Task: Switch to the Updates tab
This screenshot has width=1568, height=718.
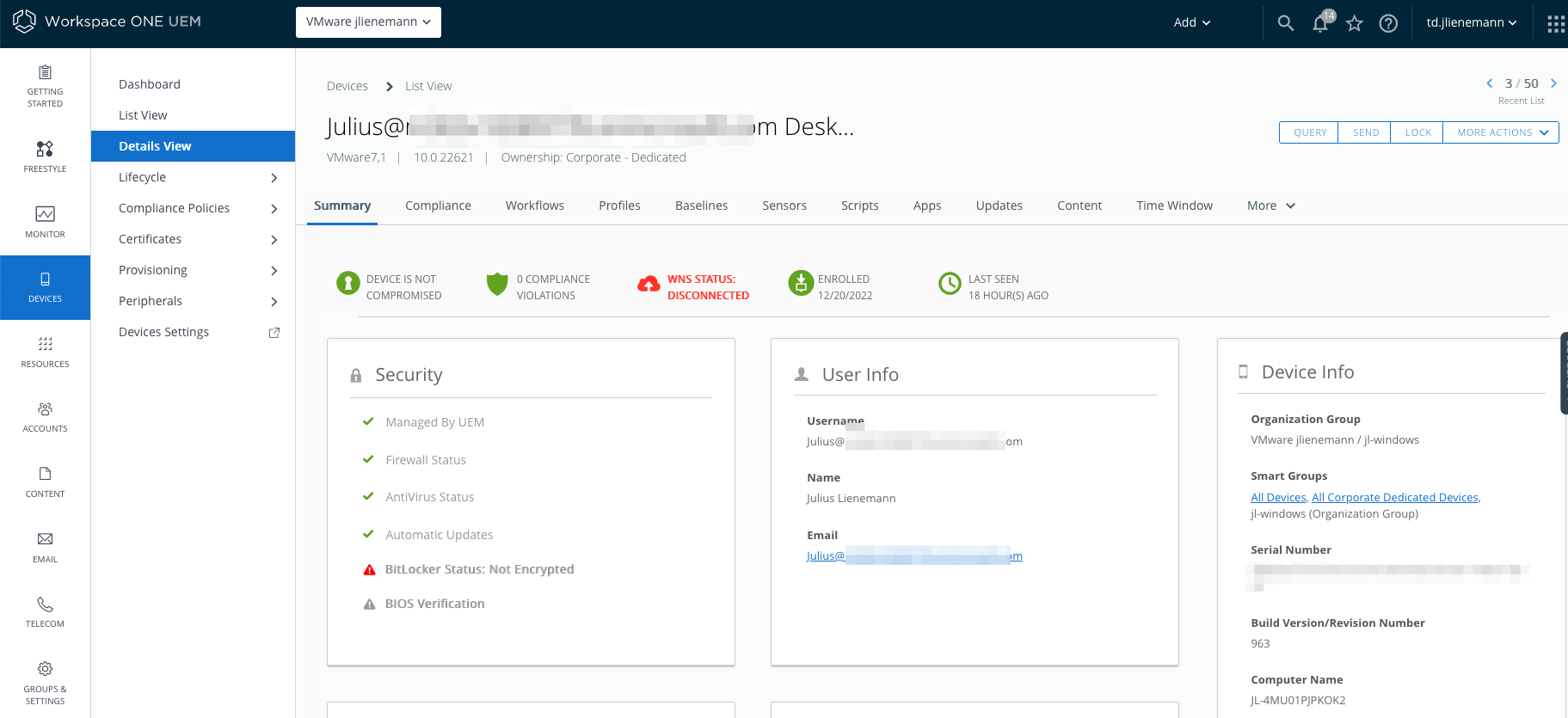Action: [x=999, y=206]
